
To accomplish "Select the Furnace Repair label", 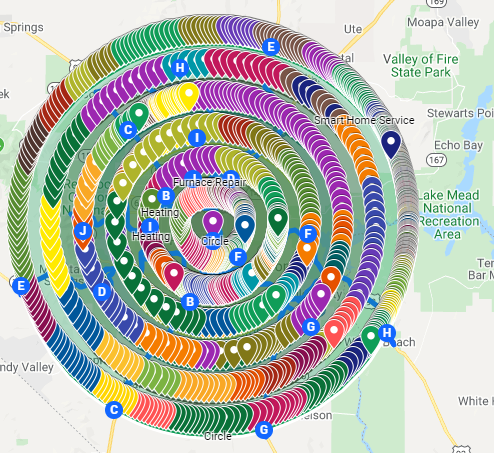I will click(210, 182).
